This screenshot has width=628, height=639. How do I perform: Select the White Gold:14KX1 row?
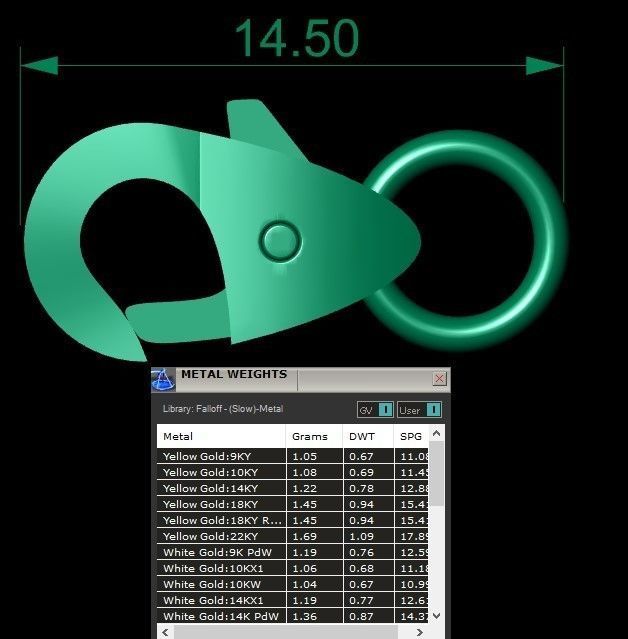pos(293,600)
